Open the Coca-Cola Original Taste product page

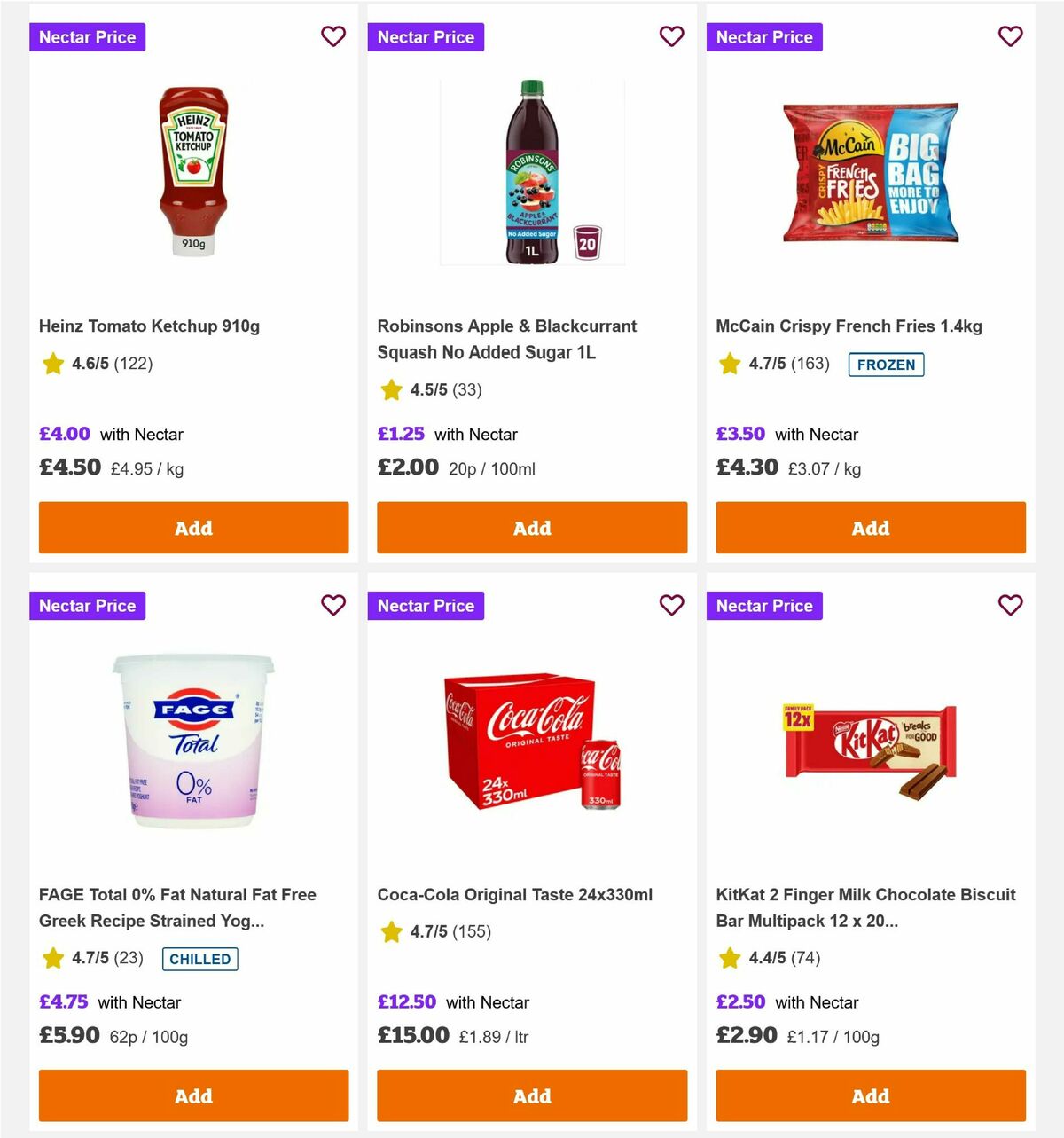point(515,894)
